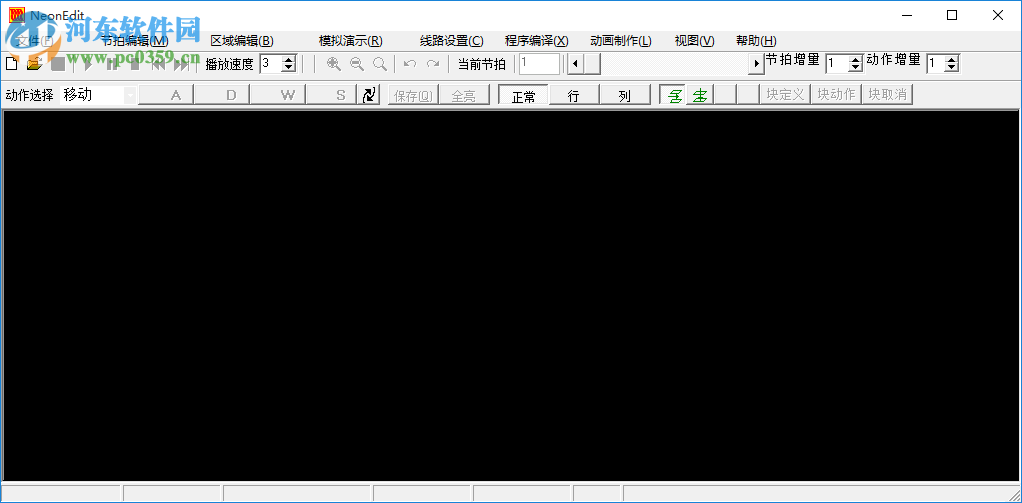Click the 播放速度 value field

[x=270, y=64]
